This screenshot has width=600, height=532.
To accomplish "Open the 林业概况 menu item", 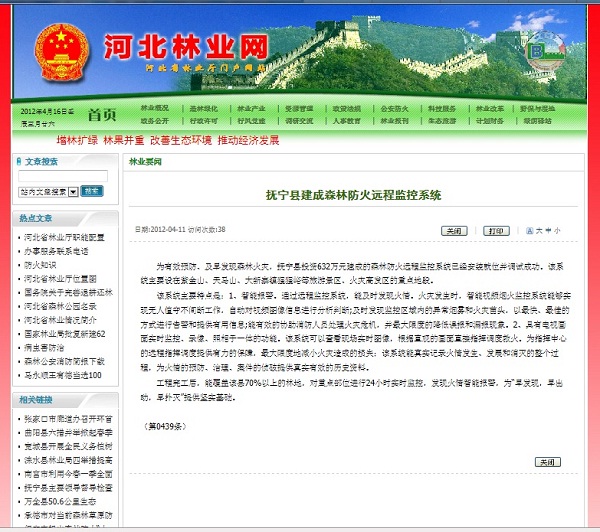I will [x=155, y=108].
